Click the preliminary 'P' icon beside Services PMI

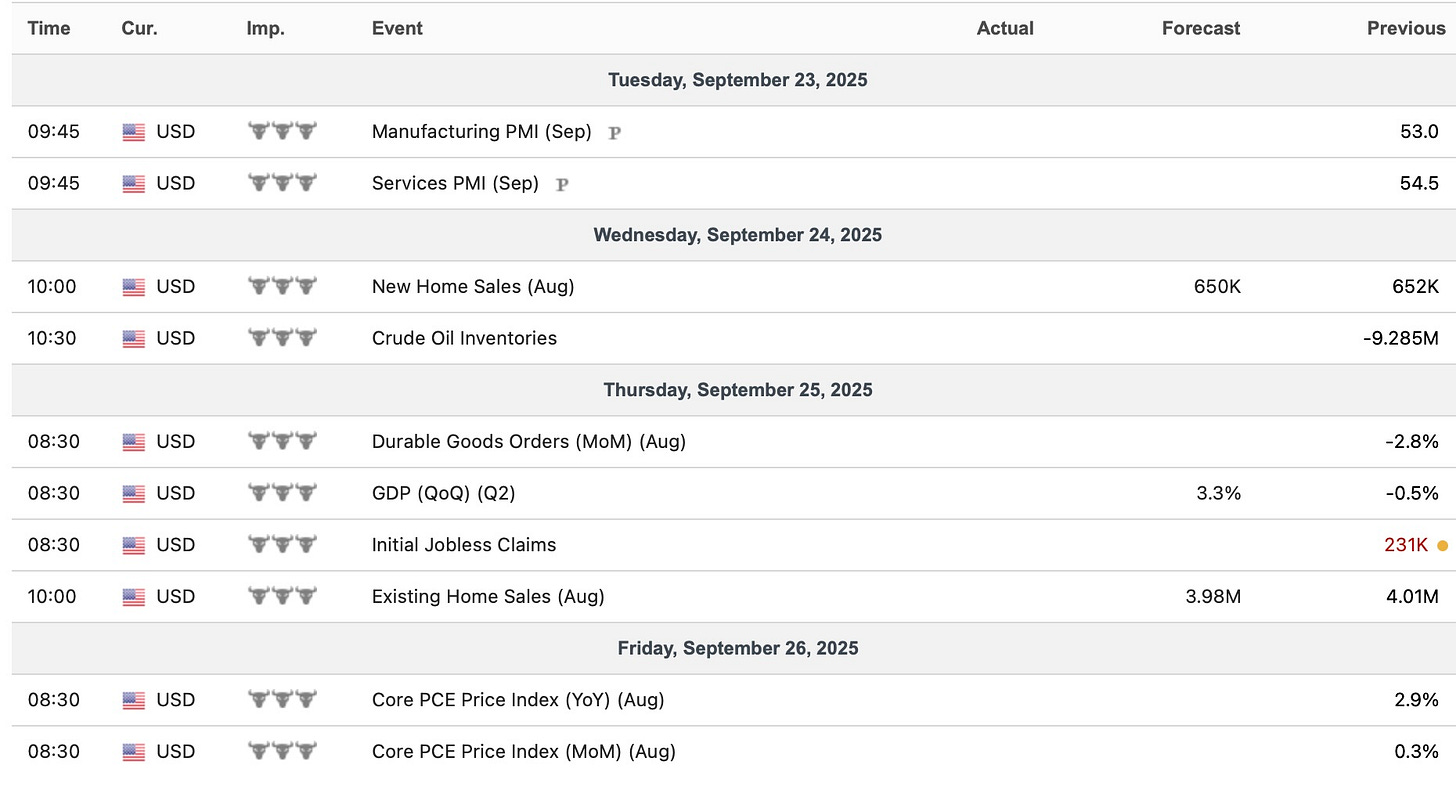coord(562,184)
